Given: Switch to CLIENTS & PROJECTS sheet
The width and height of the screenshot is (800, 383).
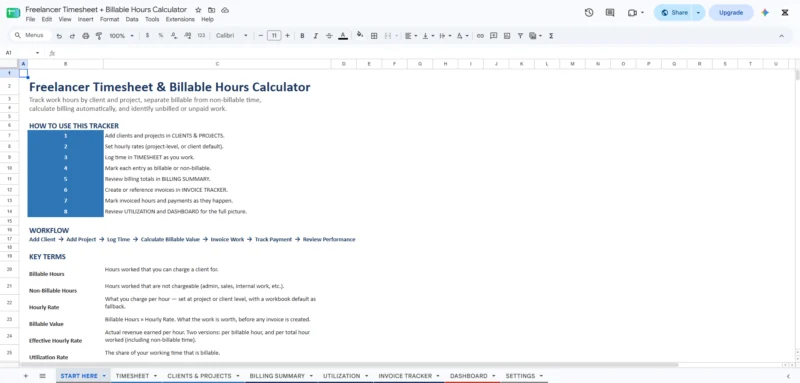Looking at the screenshot, I should (x=199, y=376).
